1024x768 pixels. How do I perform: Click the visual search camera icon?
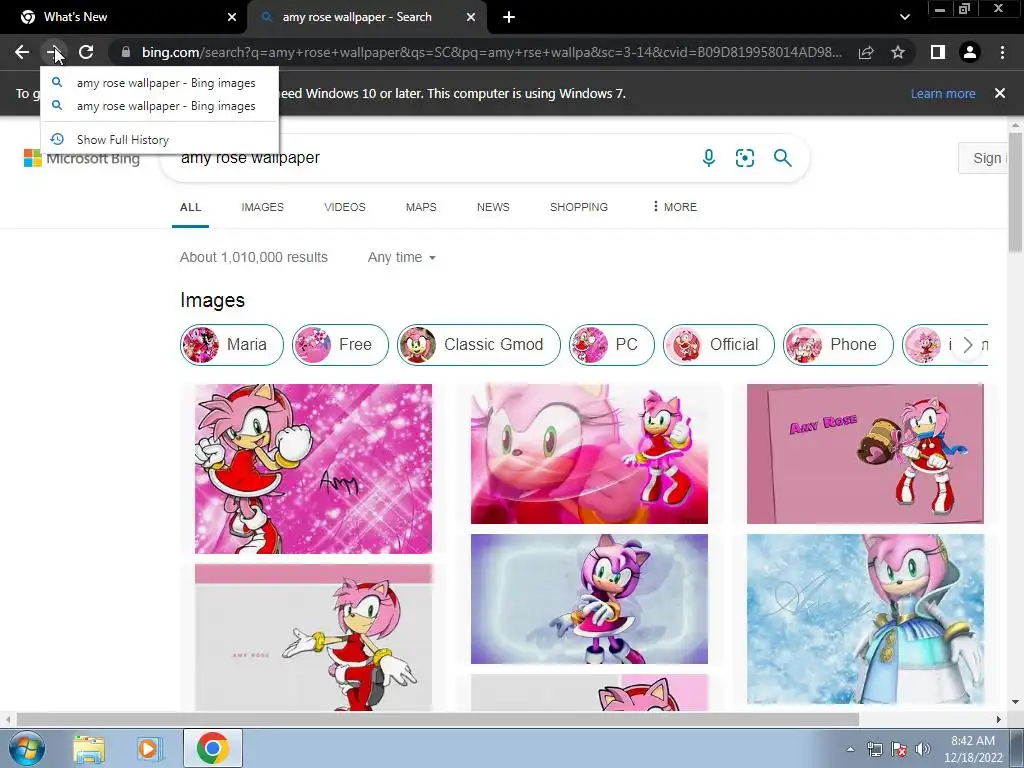[x=744, y=157]
